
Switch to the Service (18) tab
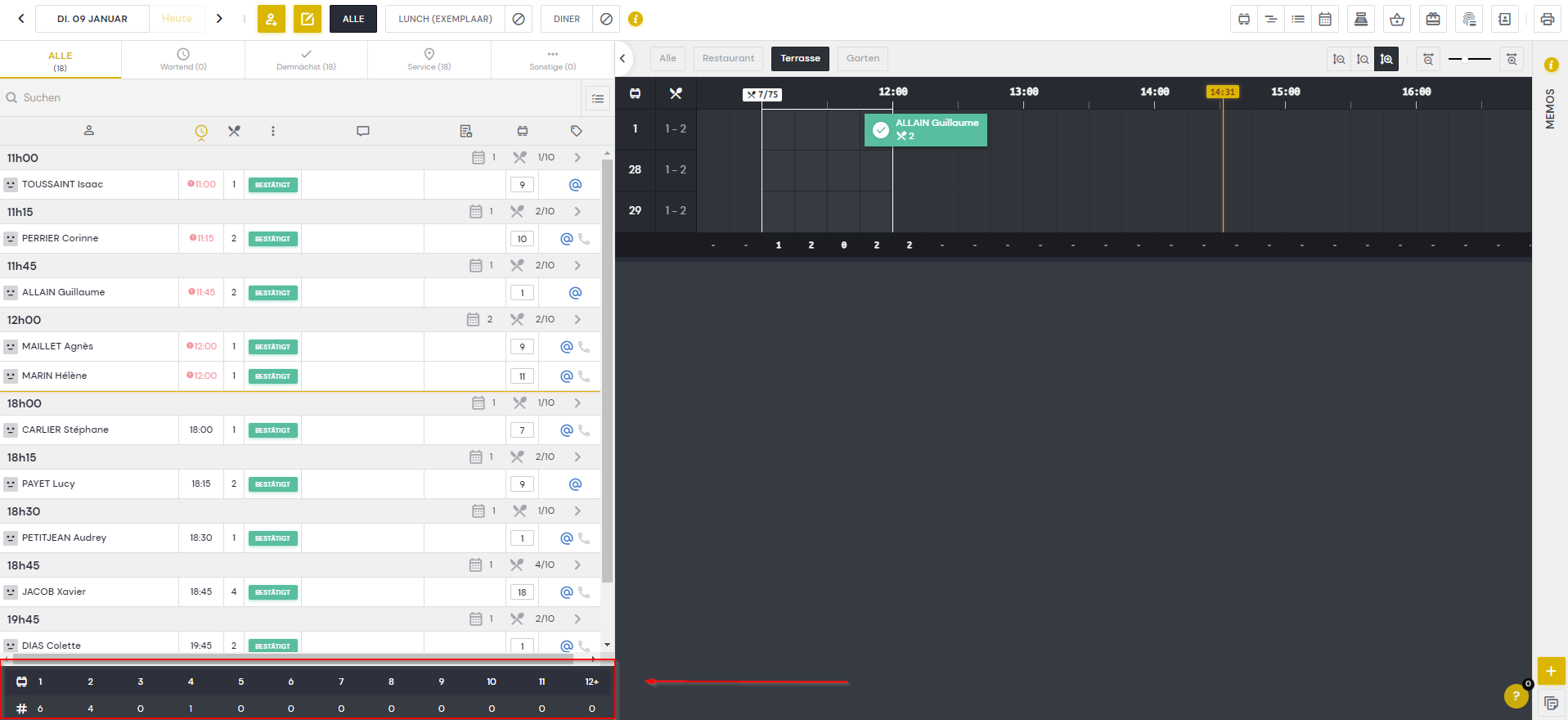point(429,61)
